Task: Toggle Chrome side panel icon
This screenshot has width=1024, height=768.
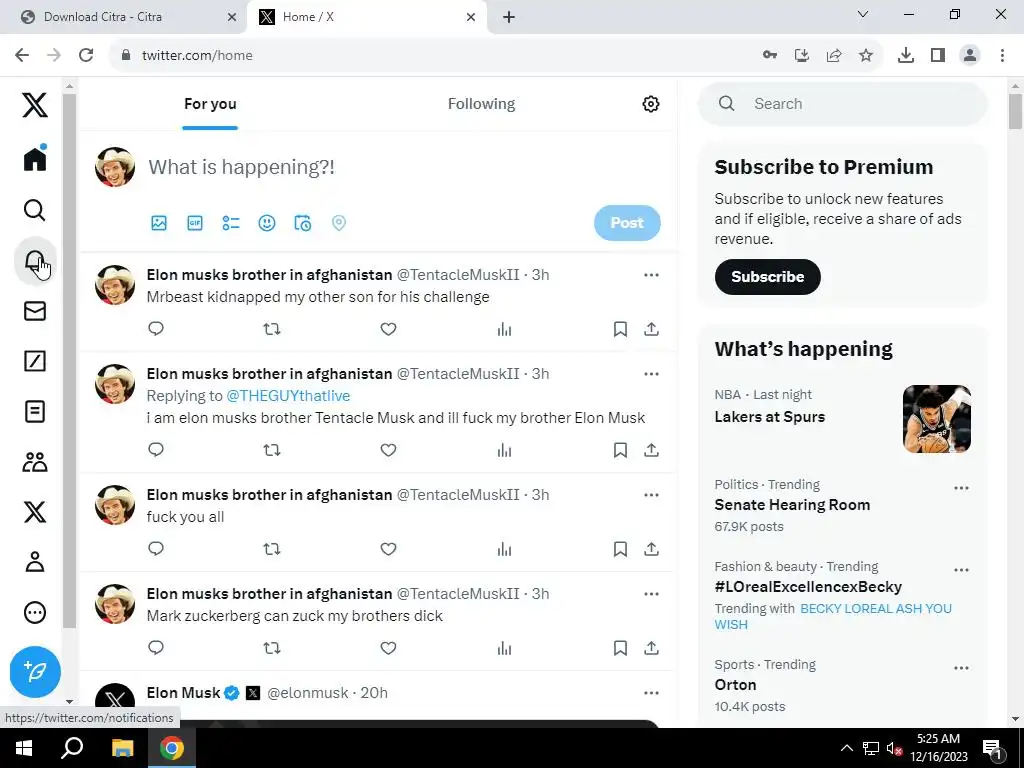Action: tap(938, 56)
